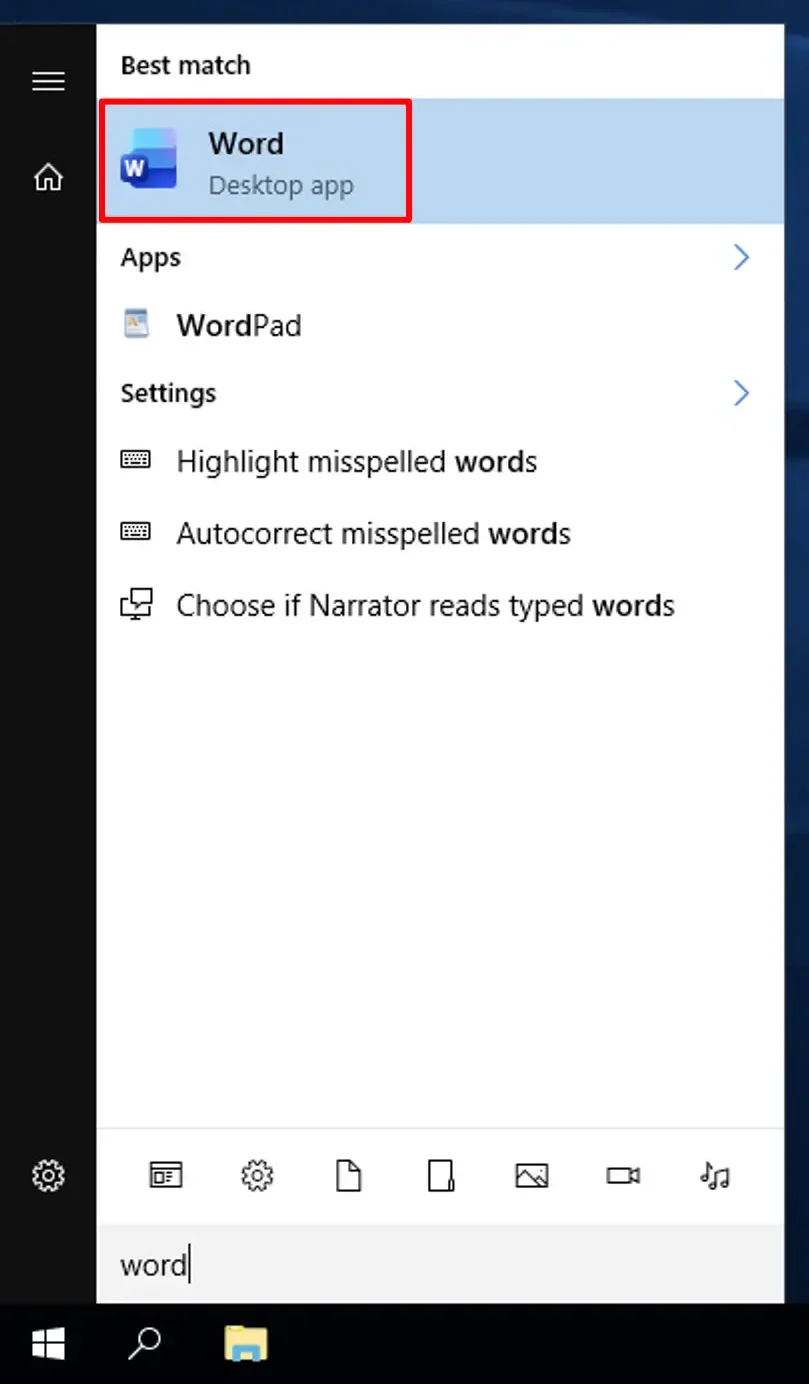809x1385 pixels.
Task: Launch WordPad from the Apps list
Action: click(x=238, y=325)
